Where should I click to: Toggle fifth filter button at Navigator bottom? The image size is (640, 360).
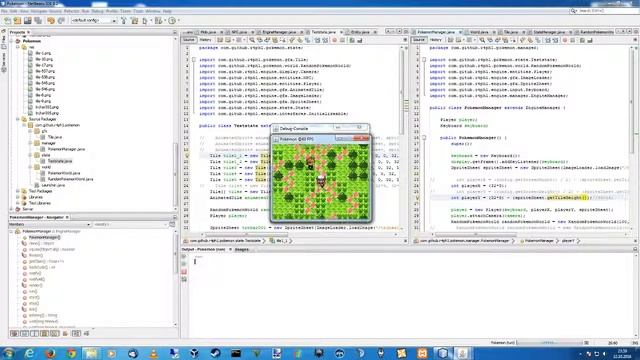(54, 333)
